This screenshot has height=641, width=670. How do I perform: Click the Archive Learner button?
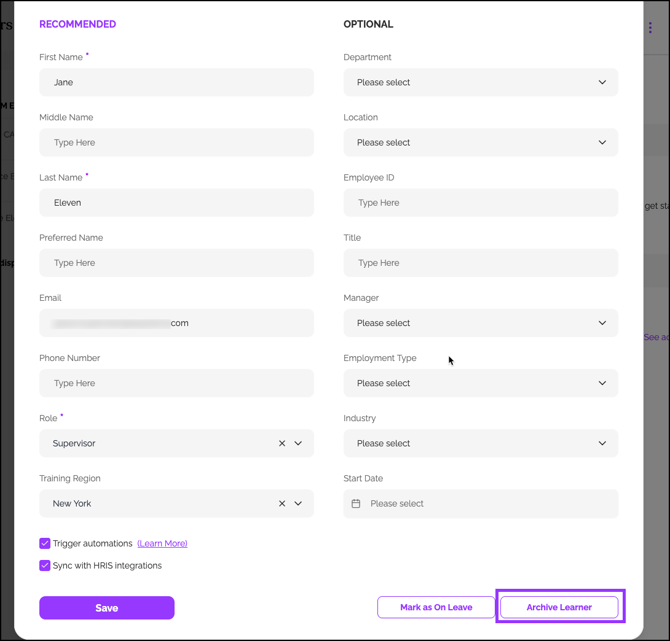point(559,607)
